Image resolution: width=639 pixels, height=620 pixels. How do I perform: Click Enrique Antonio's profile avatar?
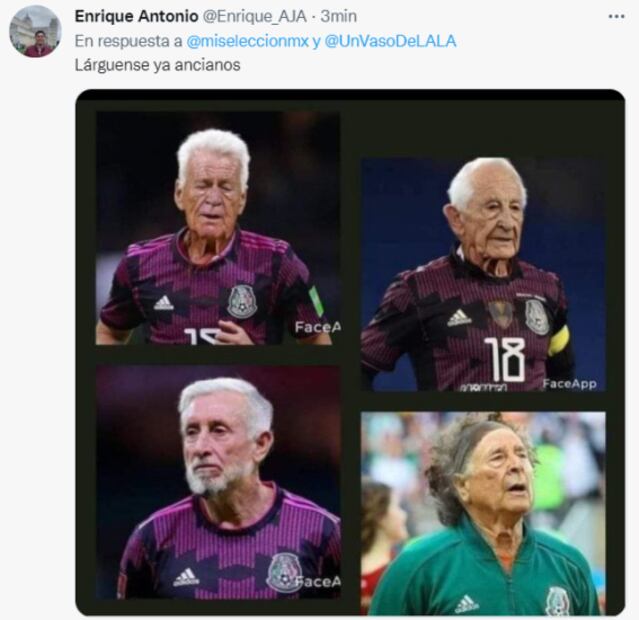[x=35, y=31]
